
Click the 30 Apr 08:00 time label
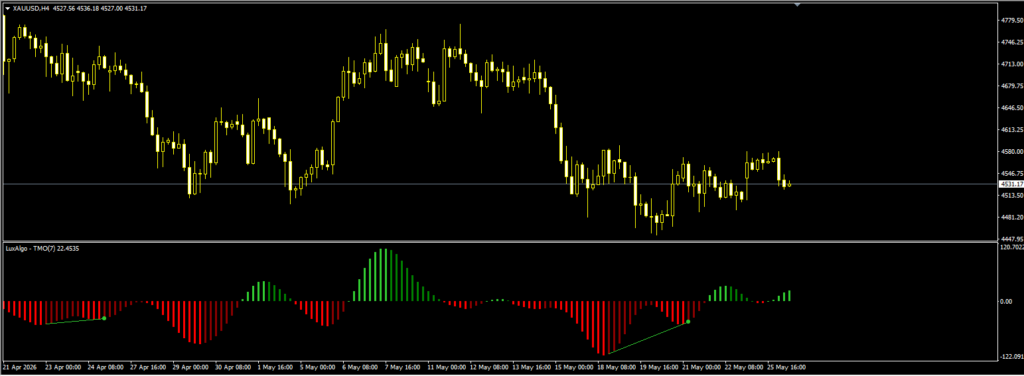(x=233, y=367)
